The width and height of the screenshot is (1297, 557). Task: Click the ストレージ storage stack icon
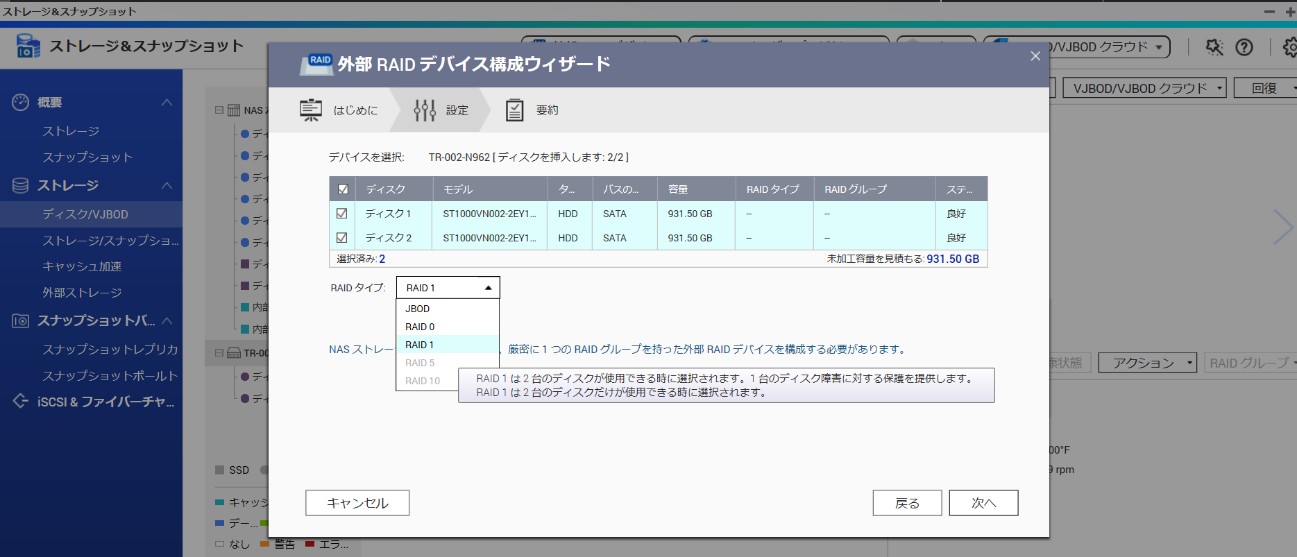point(21,186)
